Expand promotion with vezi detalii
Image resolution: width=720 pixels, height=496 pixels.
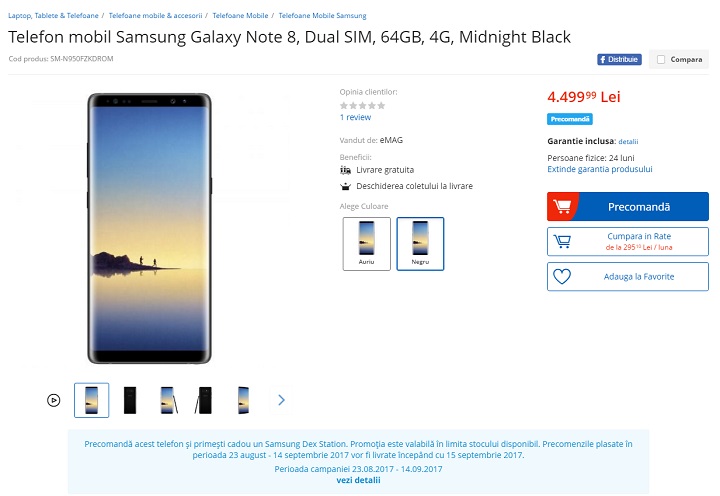click(x=358, y=480)
